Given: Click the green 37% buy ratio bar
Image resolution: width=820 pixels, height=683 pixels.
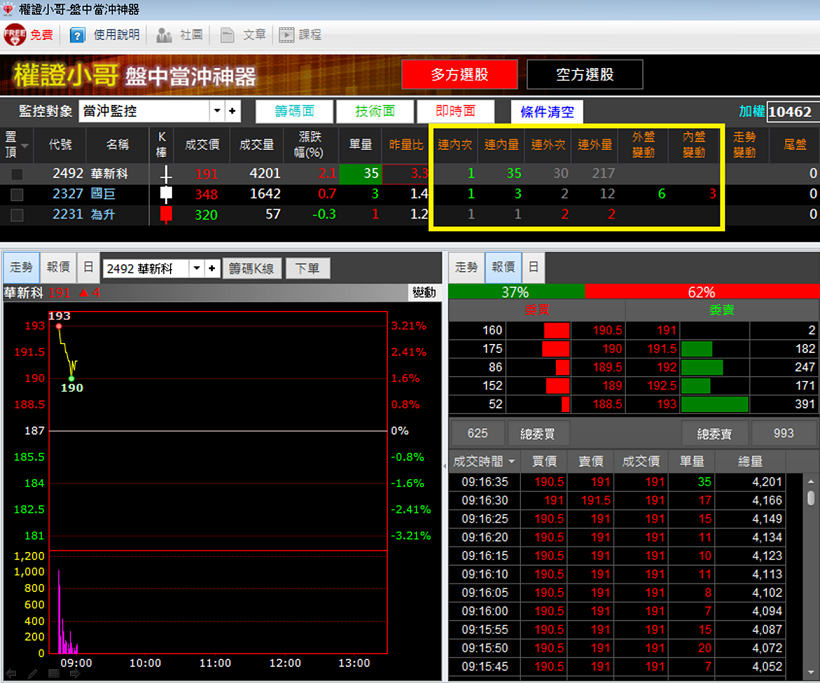Looking at the screenshot, I should (516, 292).
